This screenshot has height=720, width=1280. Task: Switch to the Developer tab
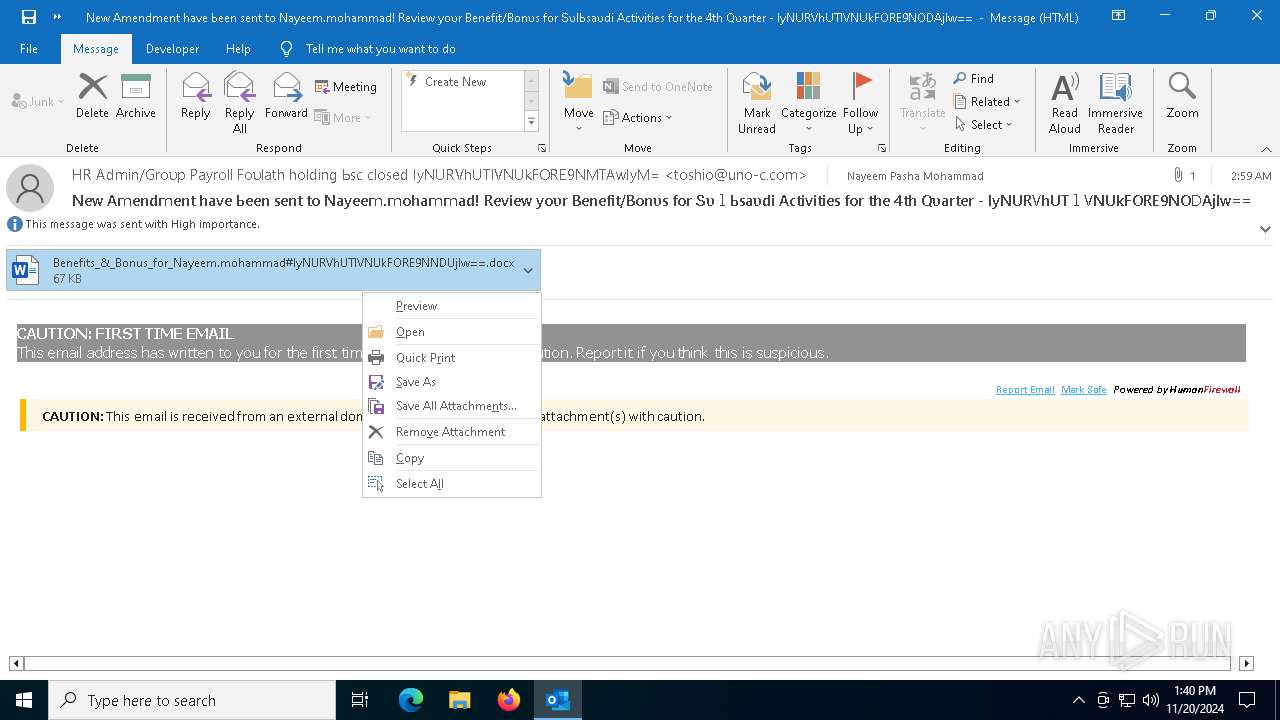(172, 49)
